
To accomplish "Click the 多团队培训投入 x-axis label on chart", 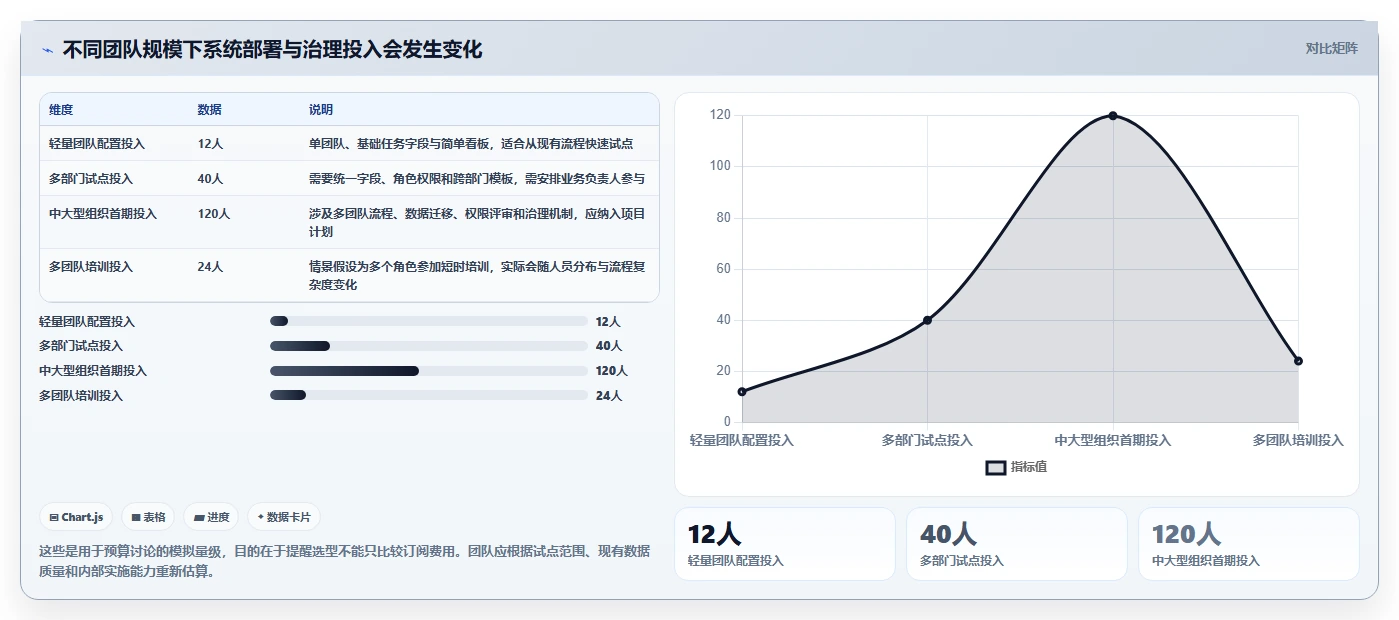I will pos(1298,440).
